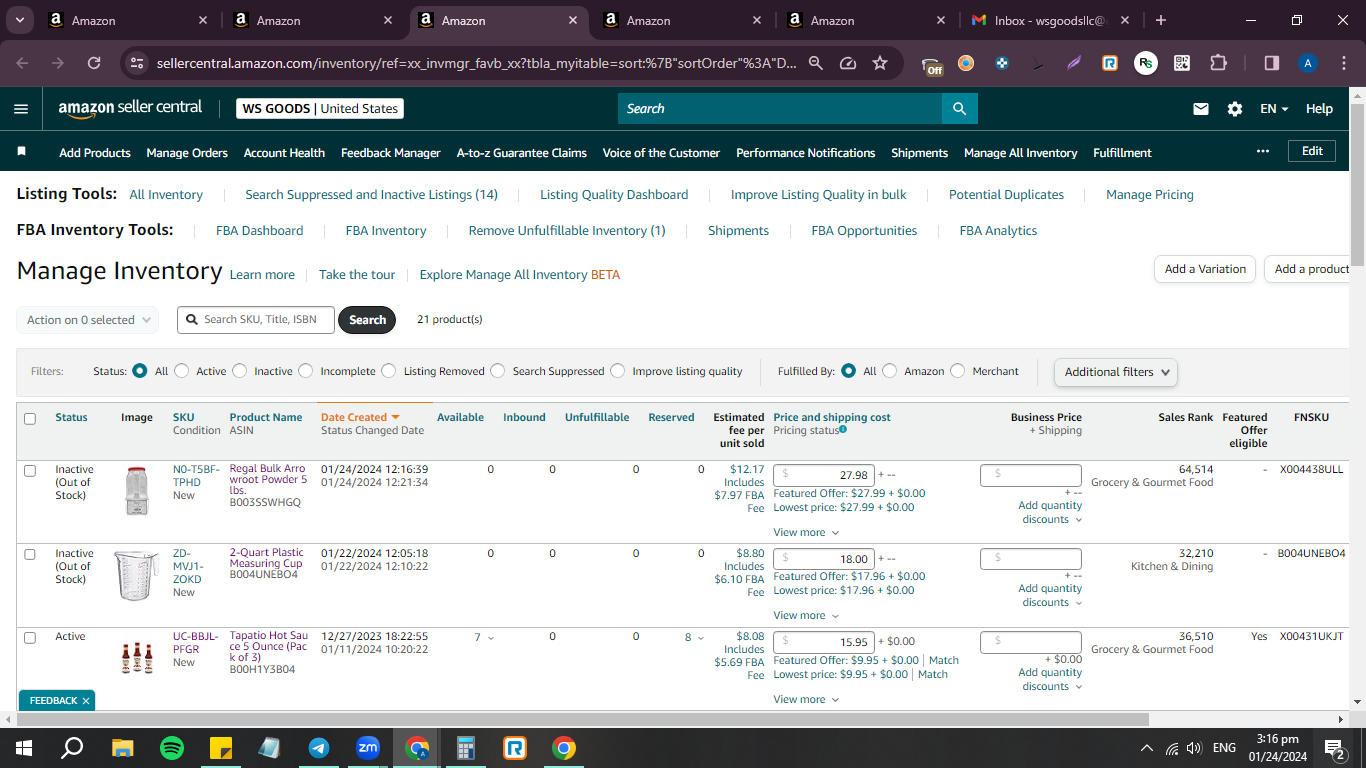Click the magnifier button beside the Seller Central search box
Image resolution: width=1366 pixels, height=768 pixels.
pyautogui.click(x=960, y=109)
